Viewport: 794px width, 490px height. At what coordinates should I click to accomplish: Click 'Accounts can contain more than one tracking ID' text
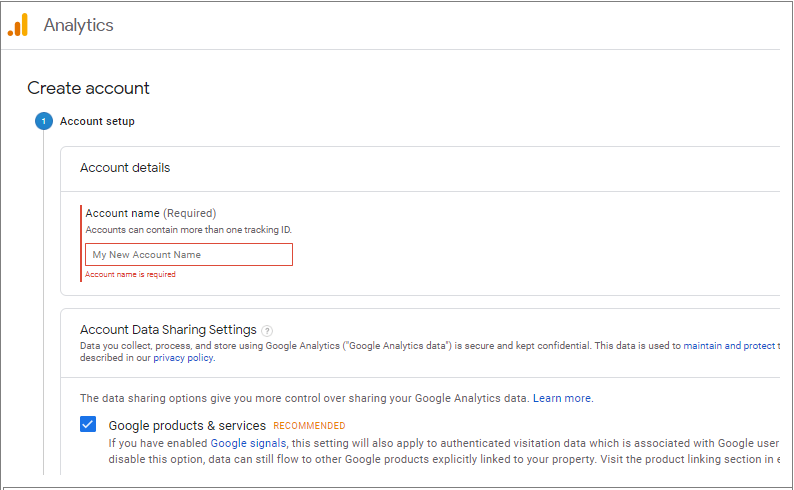coord(188,229)
